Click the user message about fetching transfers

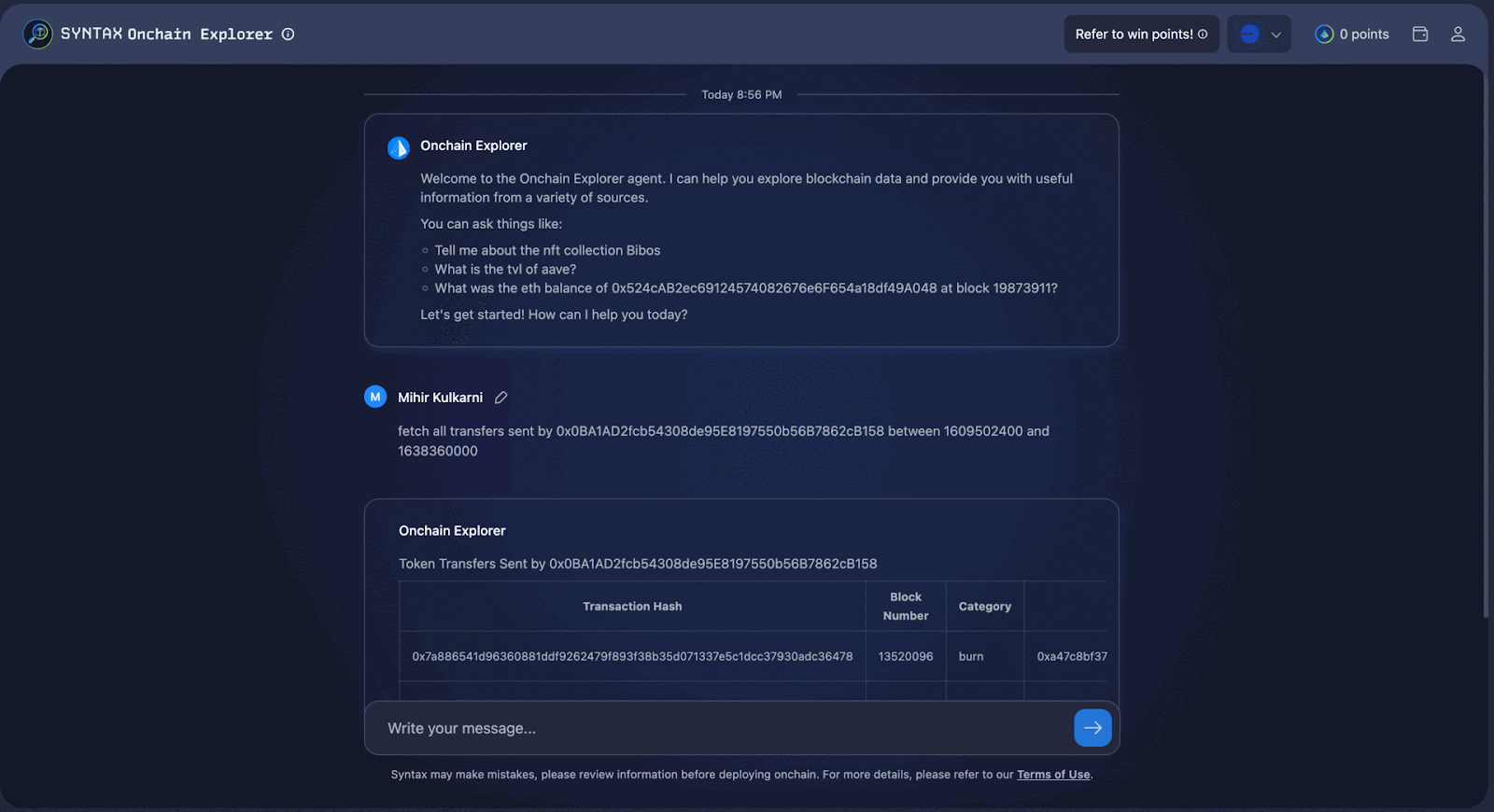[724, 441]
